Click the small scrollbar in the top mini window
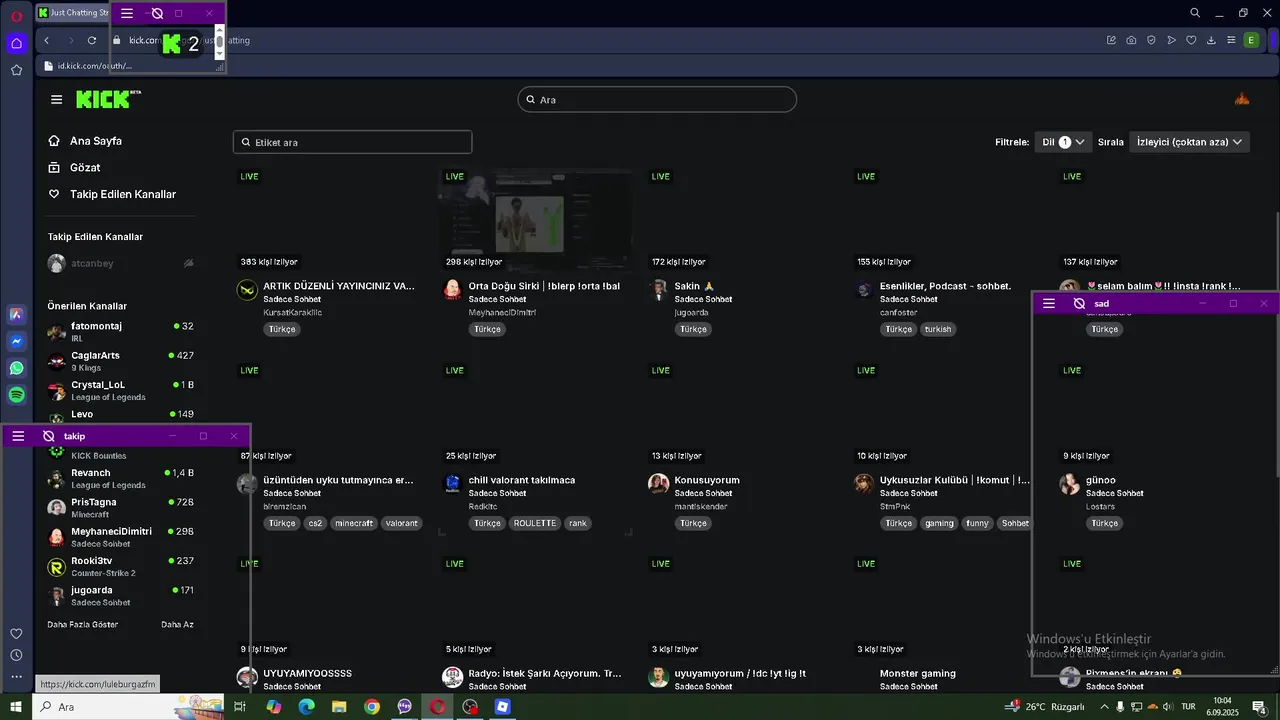Image resolution: width=1280 pixels, height=720 pixels. (x=219, y=43)
